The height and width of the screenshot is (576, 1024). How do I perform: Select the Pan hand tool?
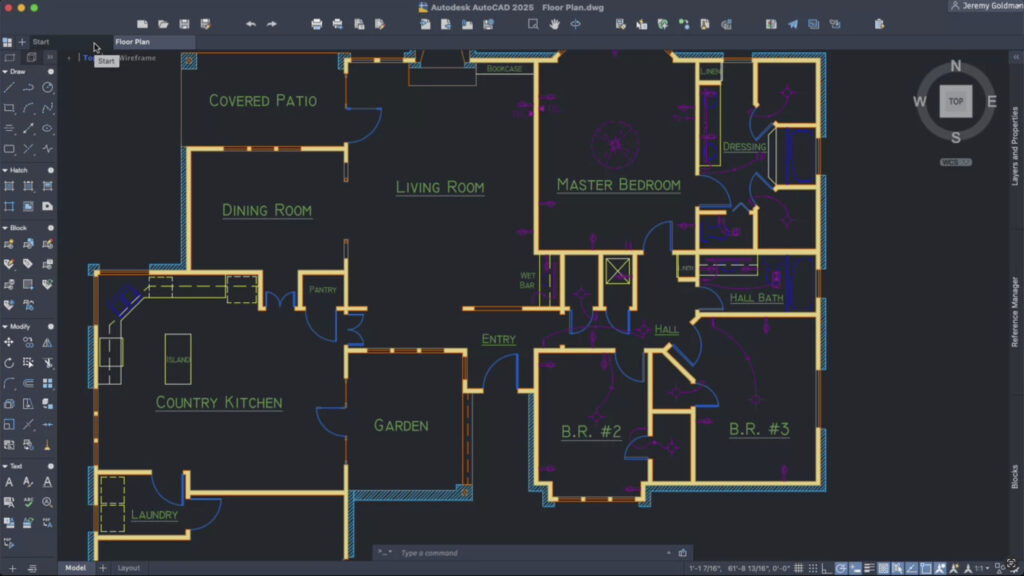pyautogui.click(x=555, y=24)
